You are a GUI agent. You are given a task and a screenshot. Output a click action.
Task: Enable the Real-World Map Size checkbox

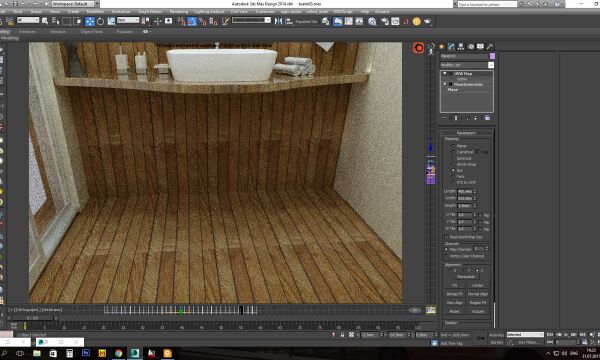pos(446,237)
